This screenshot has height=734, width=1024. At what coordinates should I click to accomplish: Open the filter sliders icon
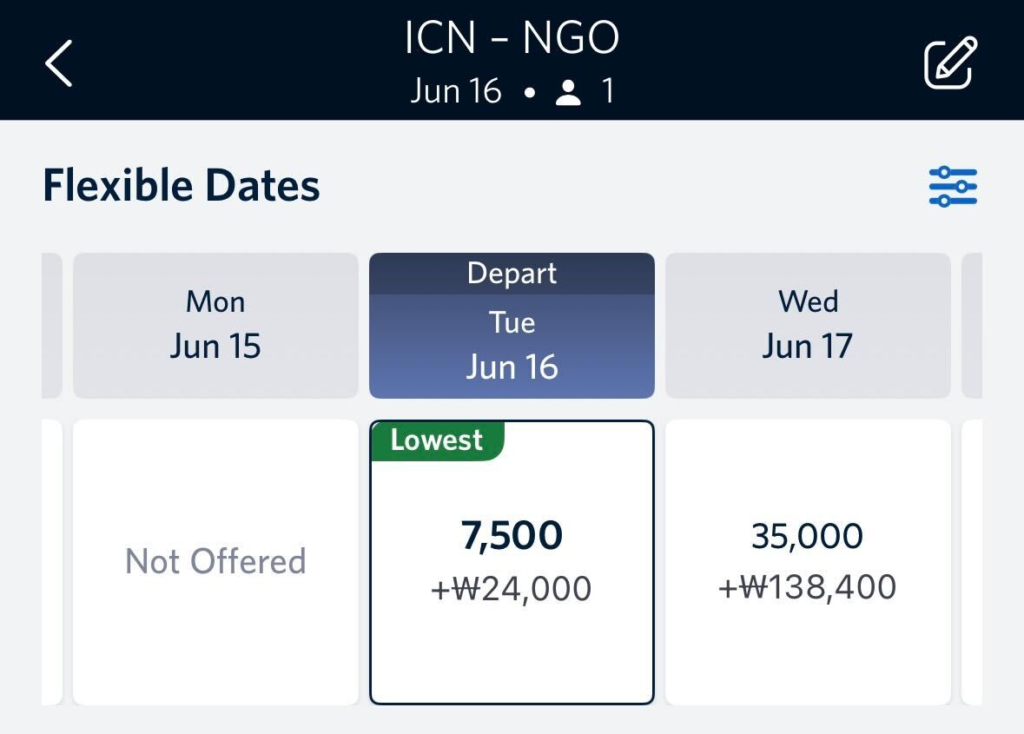coord(952,187)
